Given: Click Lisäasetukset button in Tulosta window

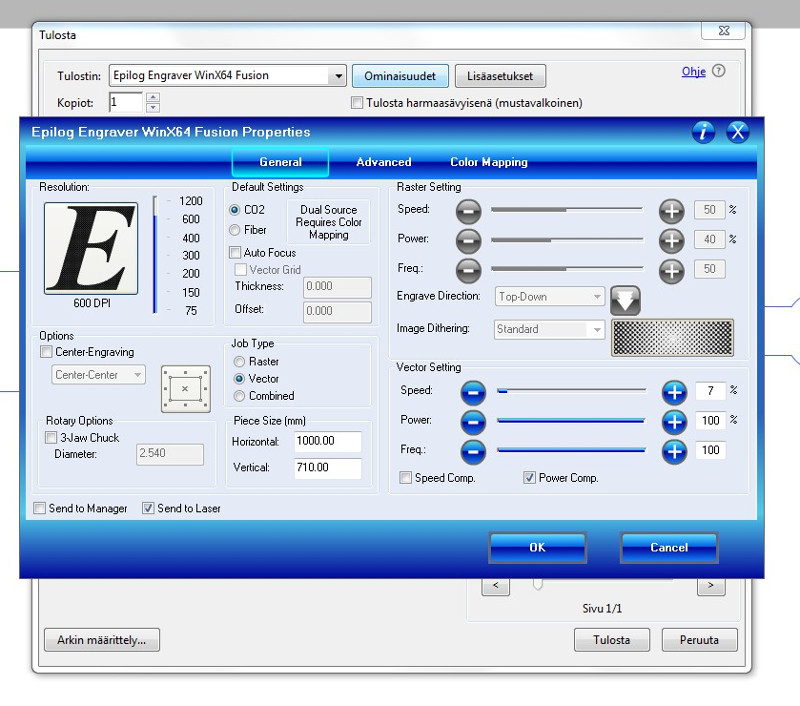Looking at the screenshot, I should click(500, 76).
